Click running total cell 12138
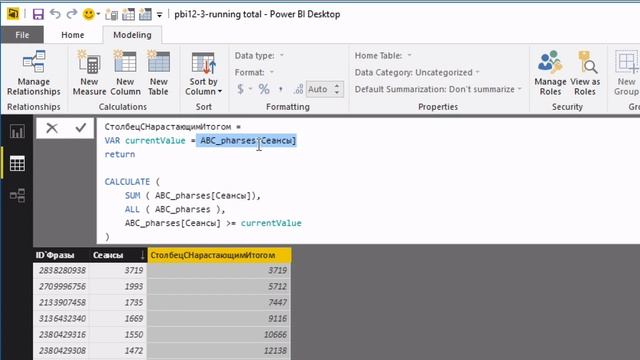Screen dimensions: 640x360 point(219,351)
